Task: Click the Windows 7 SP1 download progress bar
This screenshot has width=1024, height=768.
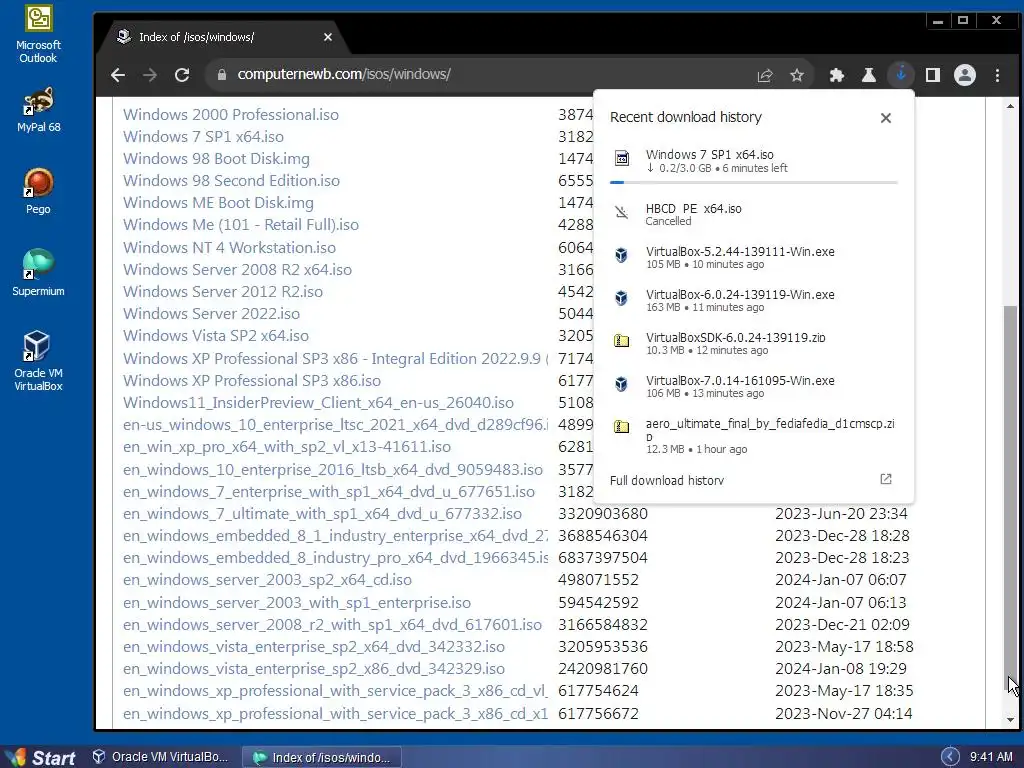Action: click(x=754, y=183)
